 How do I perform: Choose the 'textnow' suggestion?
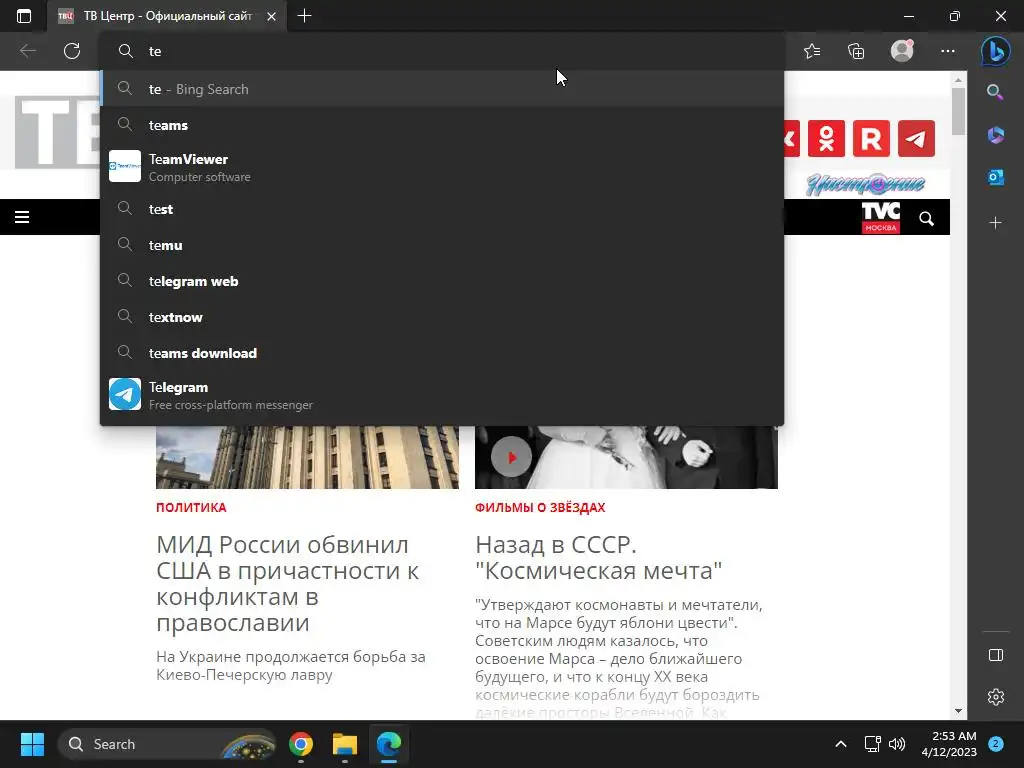(x=441, y=317)
